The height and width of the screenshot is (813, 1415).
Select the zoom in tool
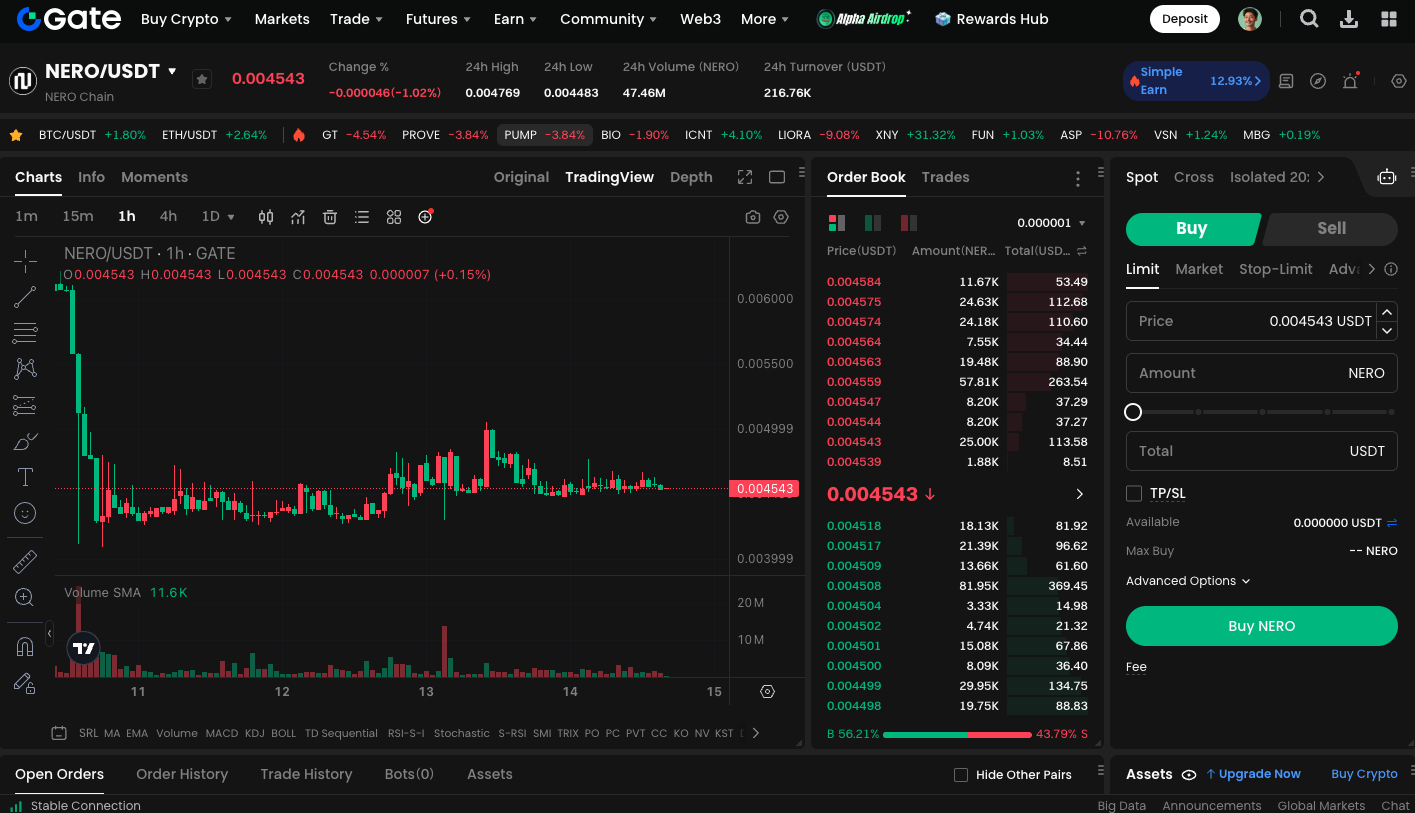click(25, 597)
